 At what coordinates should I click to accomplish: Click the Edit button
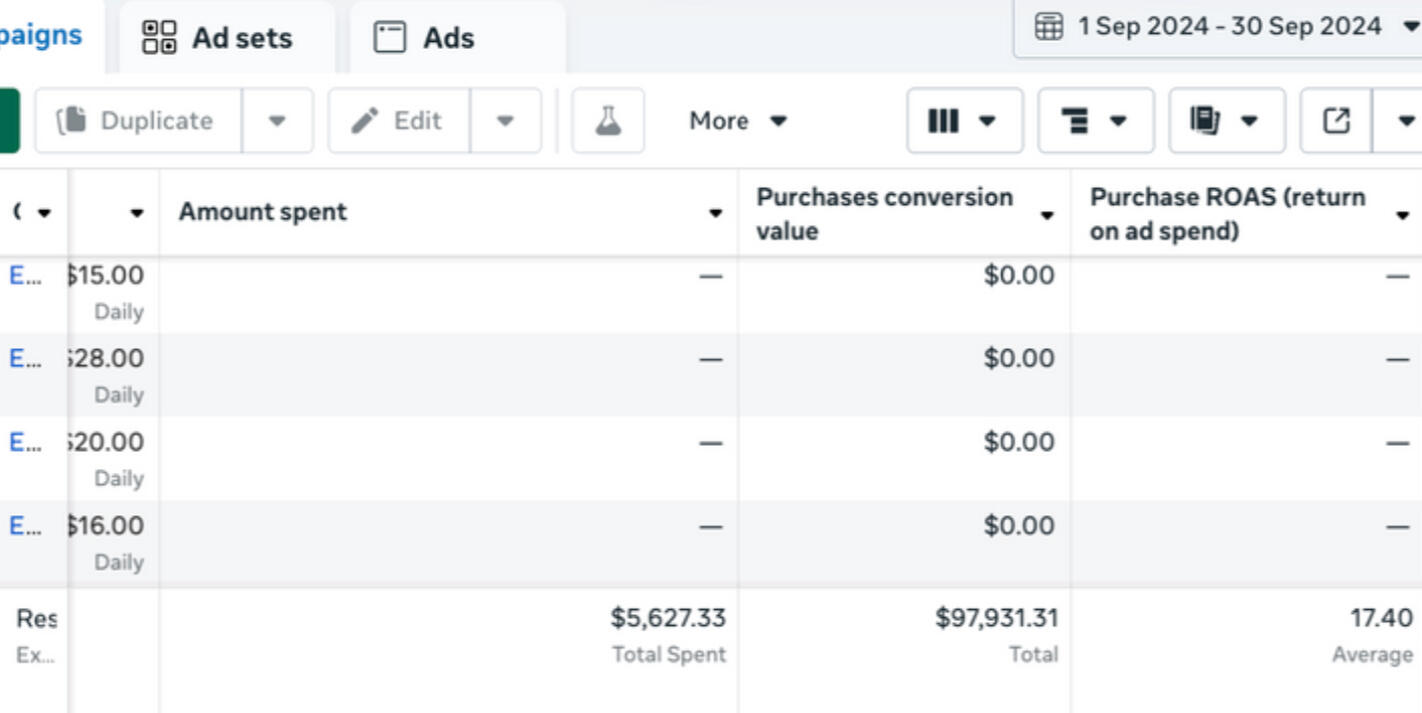pos(399,121)
